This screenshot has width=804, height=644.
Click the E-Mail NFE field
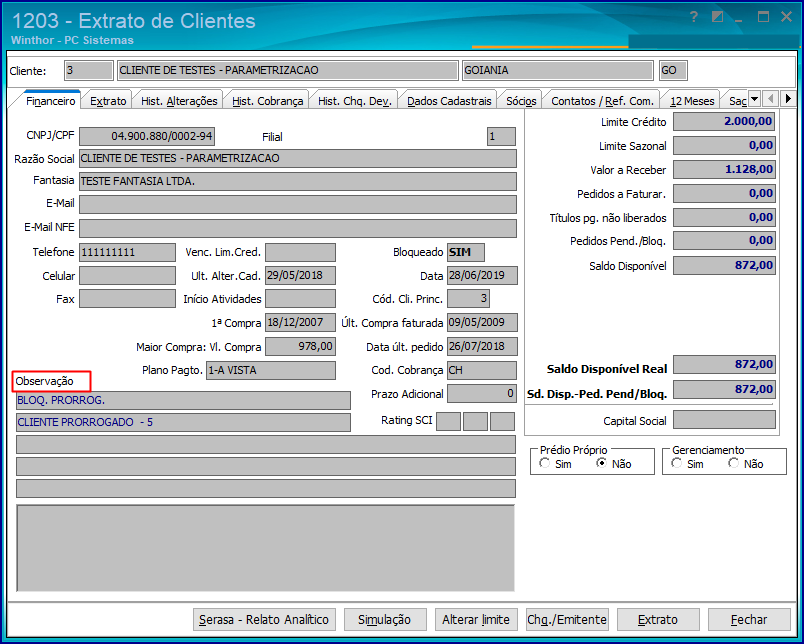click(x=298, y=228)
